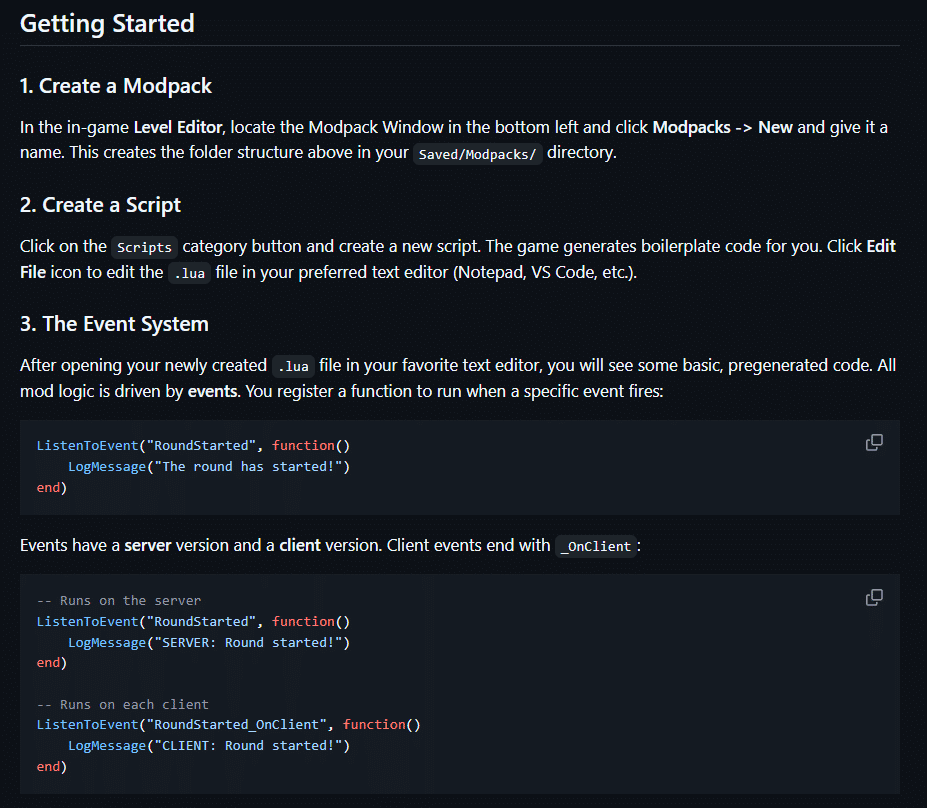Click the "Saved/Modpacks/" inline code
The width and height of the screenshot is (927, 808).
477,154
